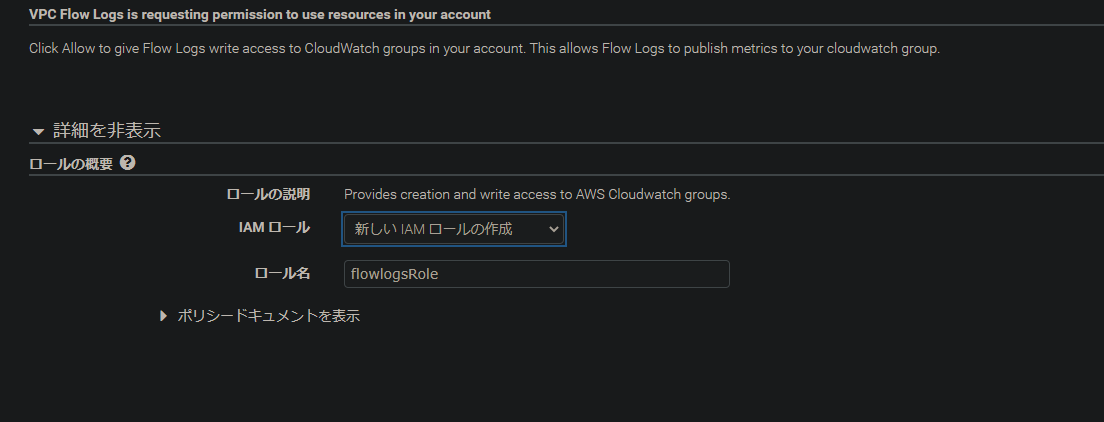Open the IAM ロール dropdown list

[x=454, y=229]
